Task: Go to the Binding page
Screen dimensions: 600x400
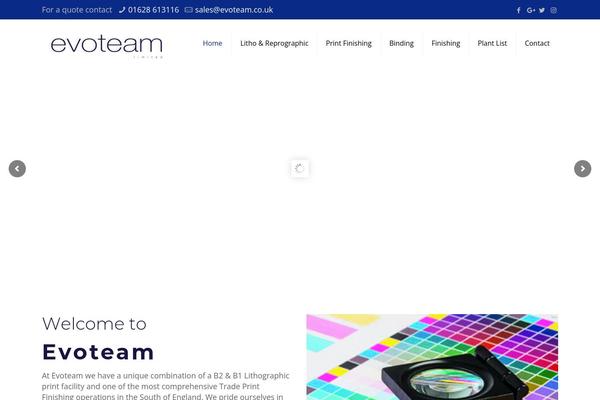Action: 401,43
